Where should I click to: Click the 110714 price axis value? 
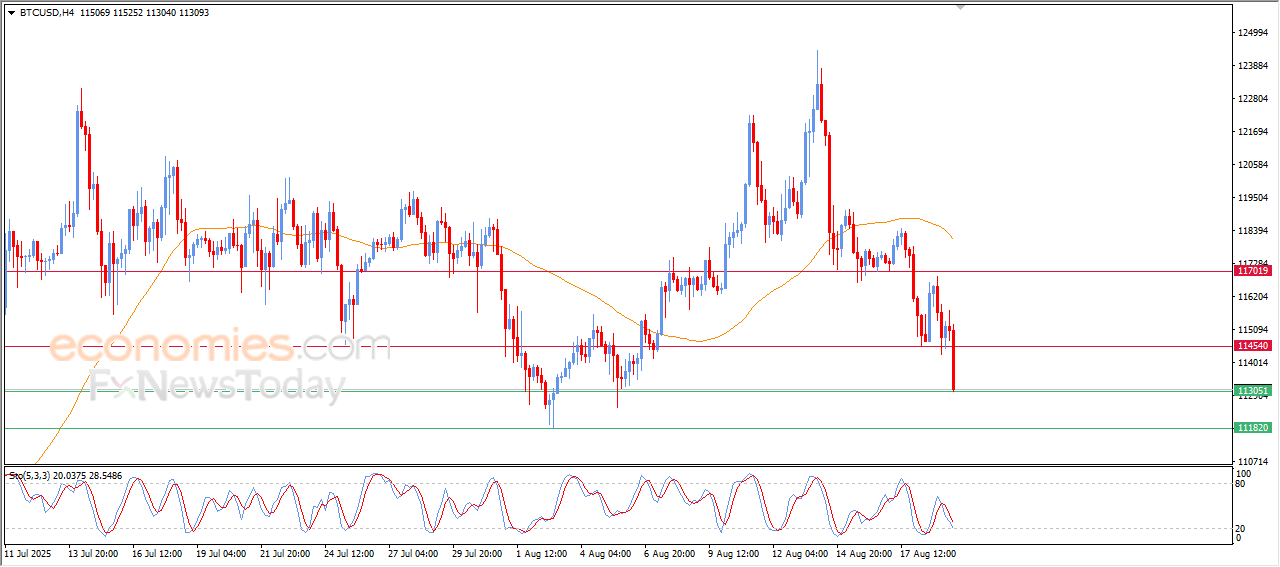(x=1253, y=462)
